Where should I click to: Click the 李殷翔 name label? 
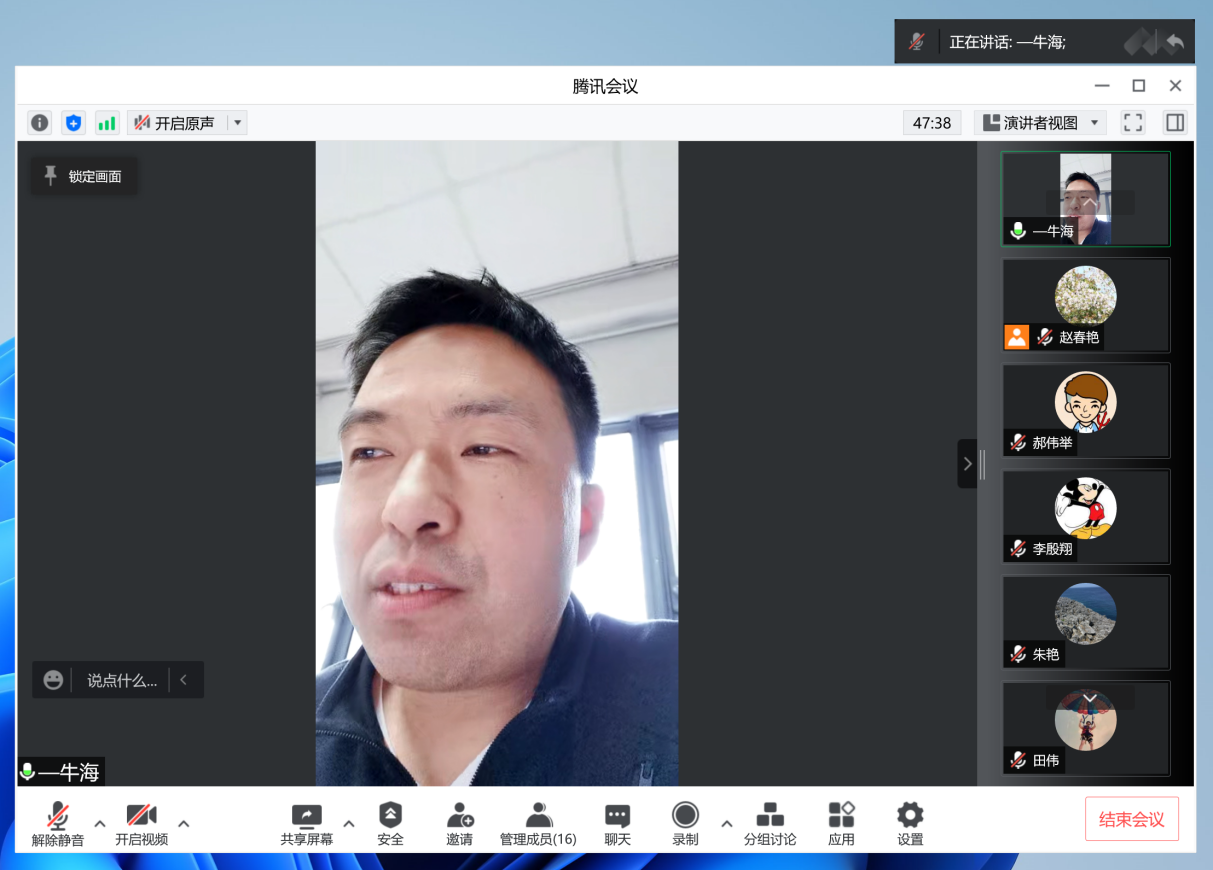click(x=1052, y=549)
